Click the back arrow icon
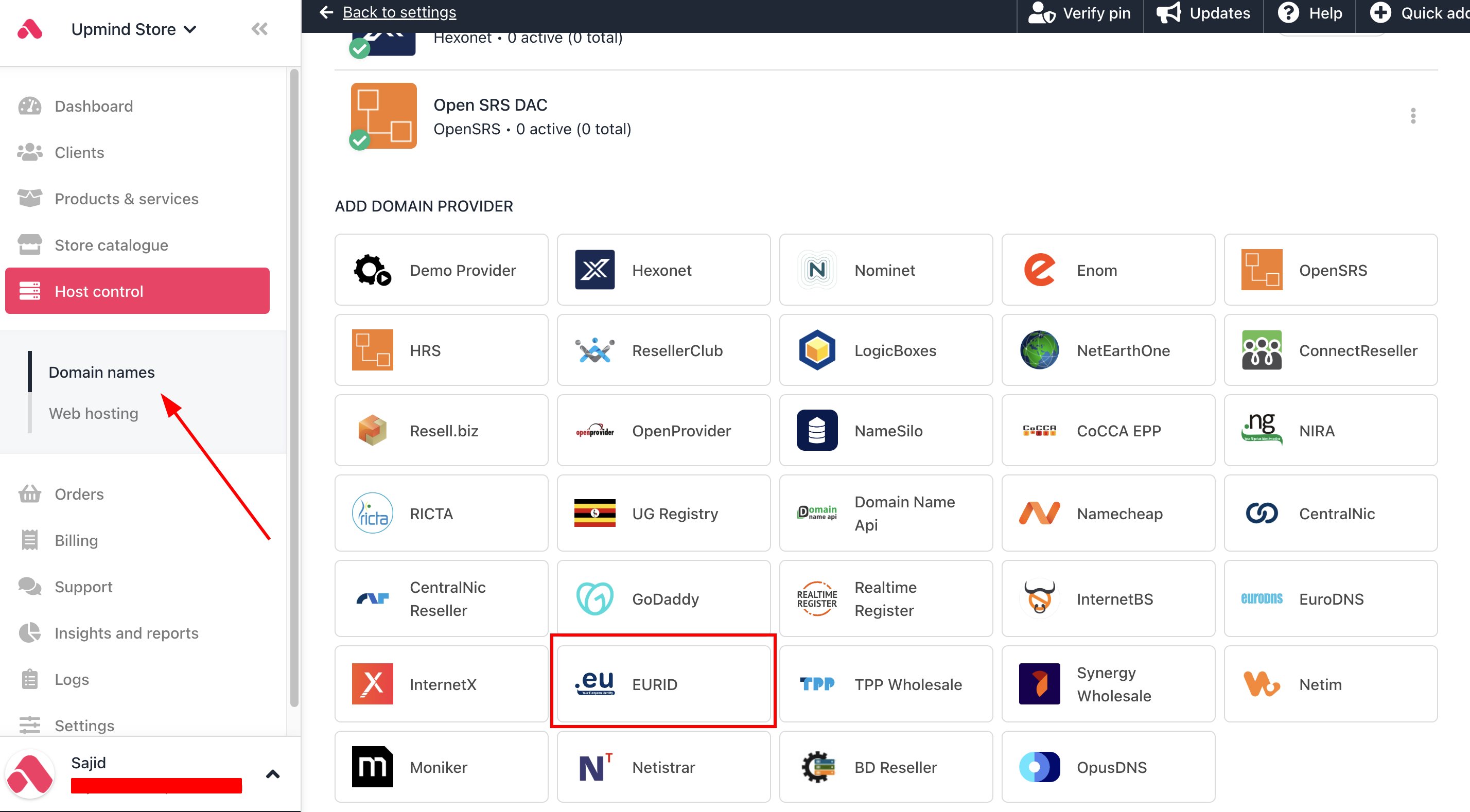Image resolution: width=1470 pixels, height=812 pixels. [326, 12]
